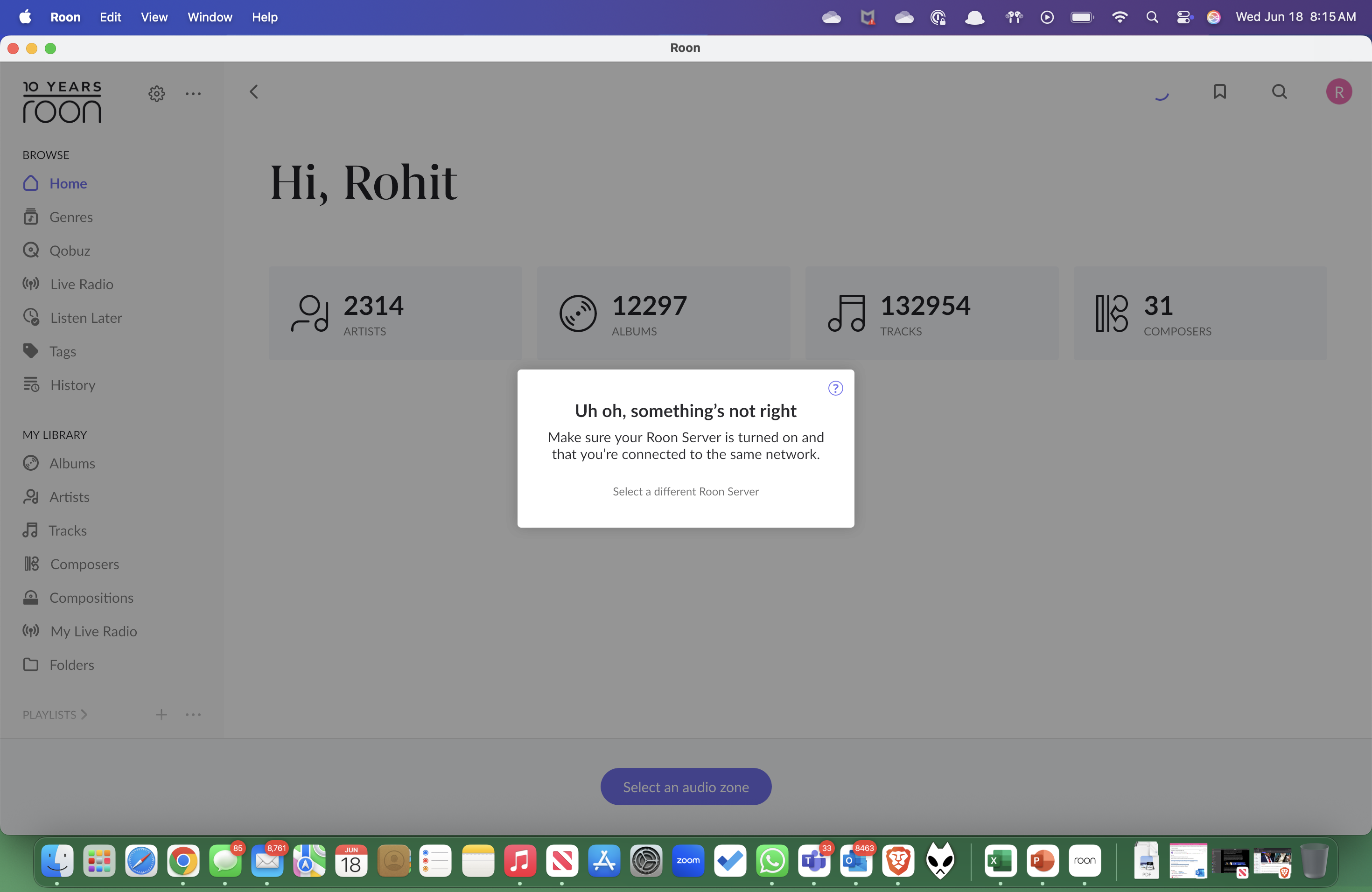Go back using the back arrow

pos(253,91)
